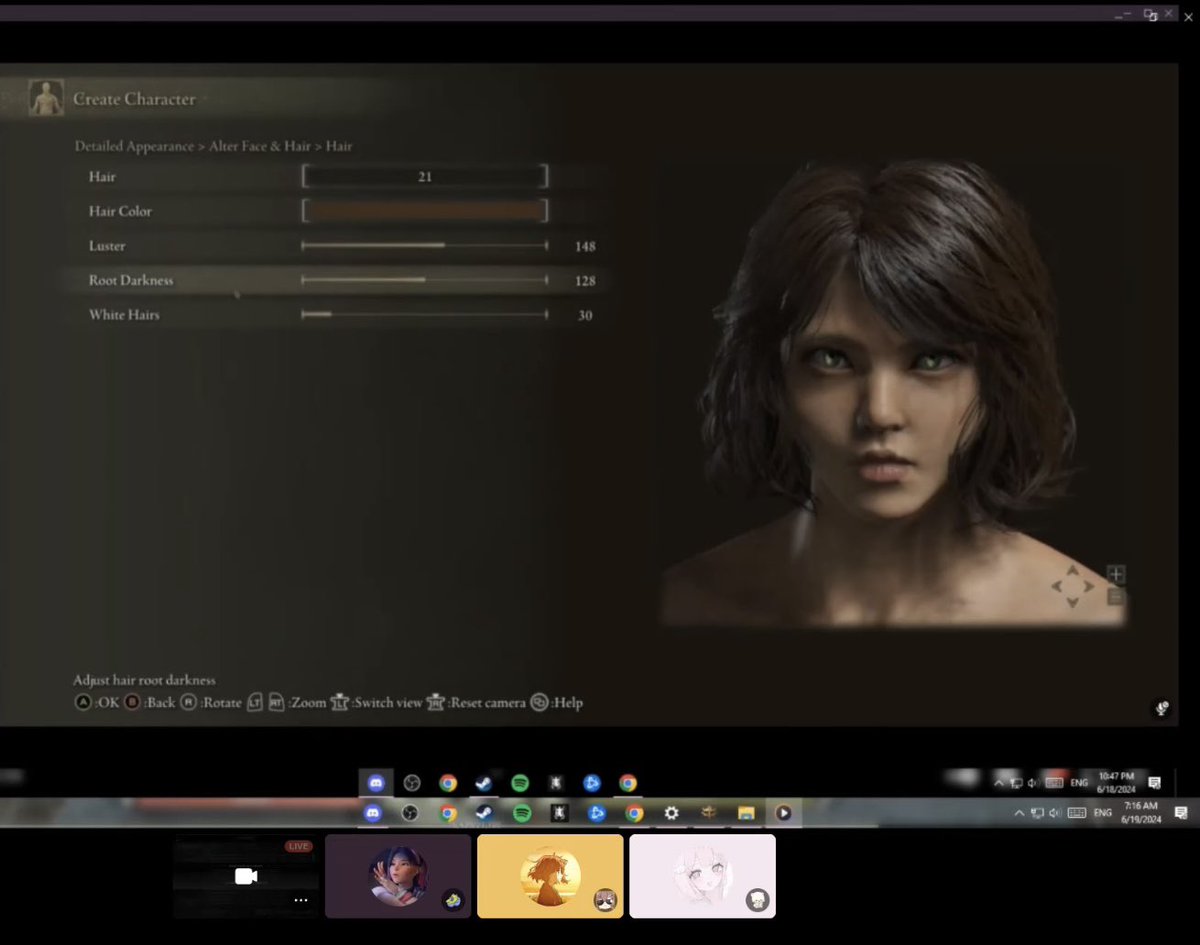Adjust the White Hairs slider
Image resolution: width=1200 pixels, height=945 pixels.
point(425,315)
